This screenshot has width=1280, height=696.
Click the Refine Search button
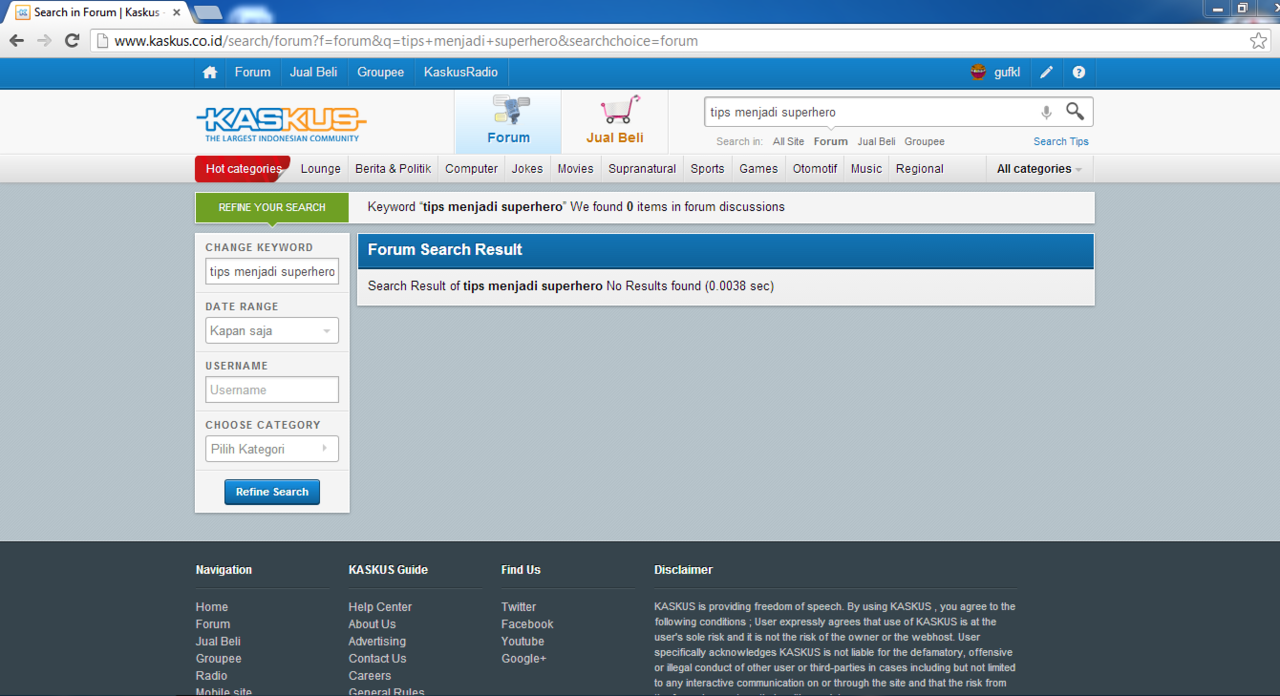point(272,492)
